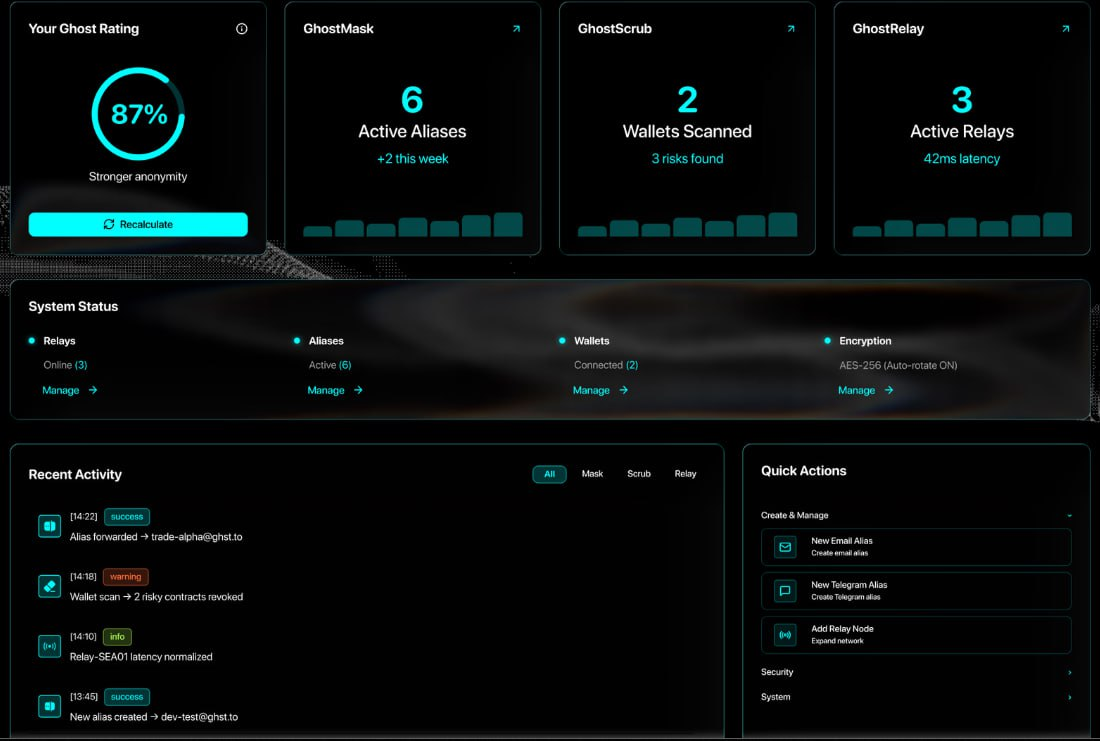Open GhostScrub via its arrow icon
The width and height of the screenshot is (1100, 741).
tap(791, 29)
